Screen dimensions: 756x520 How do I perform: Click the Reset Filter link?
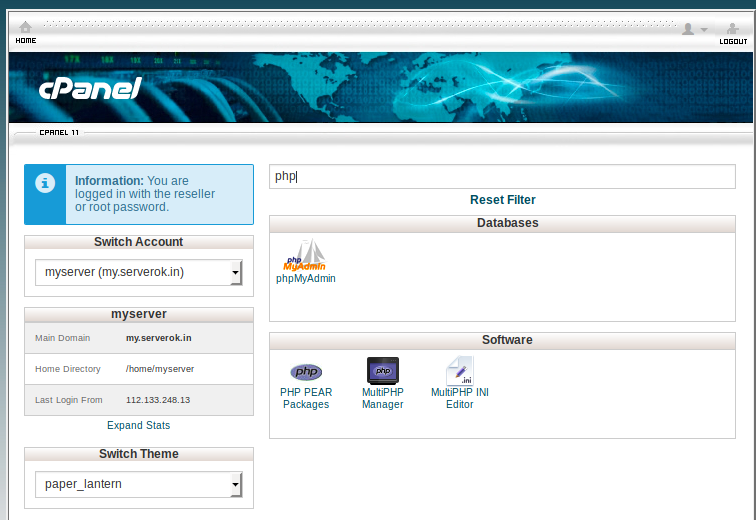pos(502,200)
